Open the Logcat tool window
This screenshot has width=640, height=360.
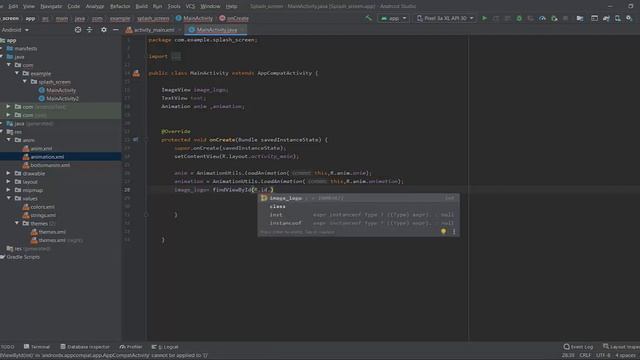(165, 347)
